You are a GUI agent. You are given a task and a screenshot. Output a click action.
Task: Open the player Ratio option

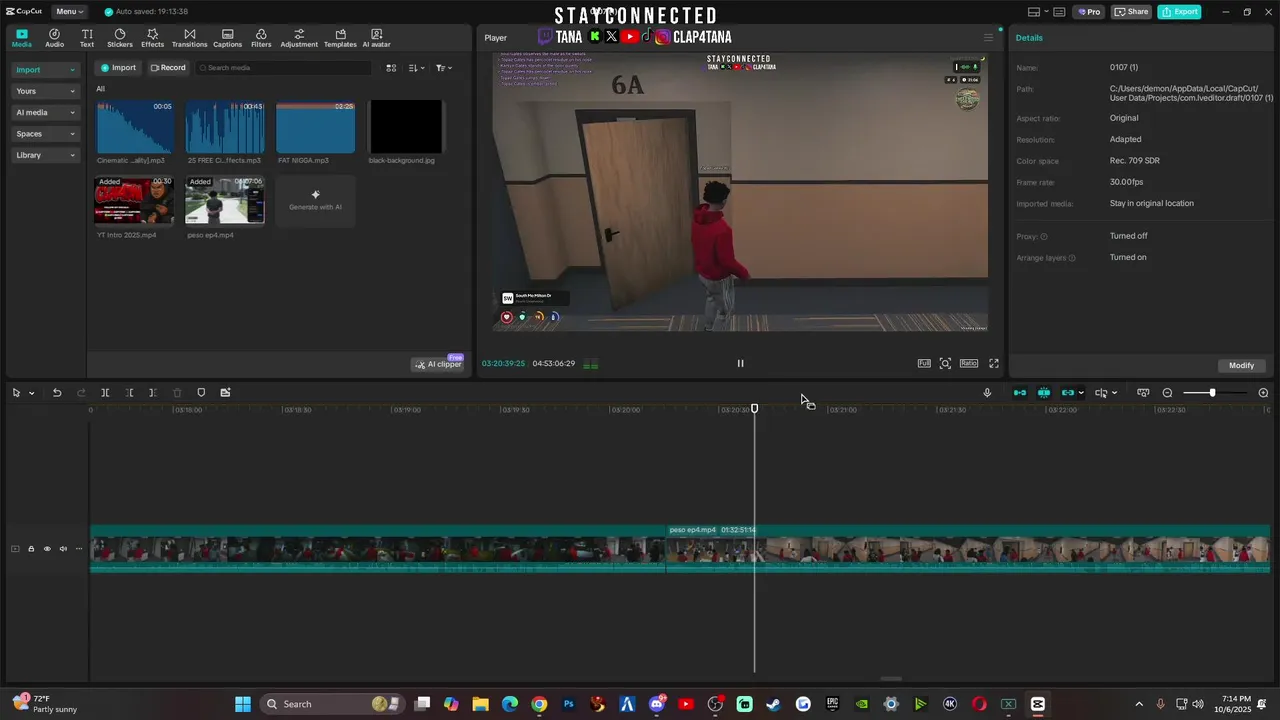969,364
